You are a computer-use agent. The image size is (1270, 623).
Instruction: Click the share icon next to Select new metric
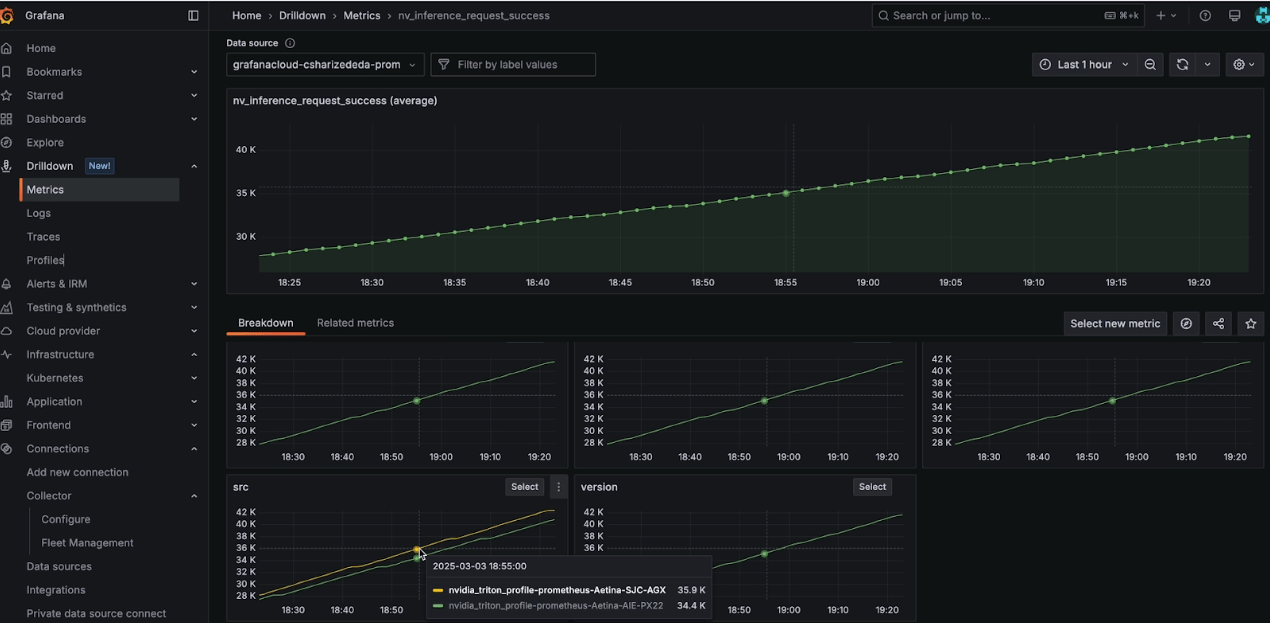pyautogui.click(x=1218, y=323)
